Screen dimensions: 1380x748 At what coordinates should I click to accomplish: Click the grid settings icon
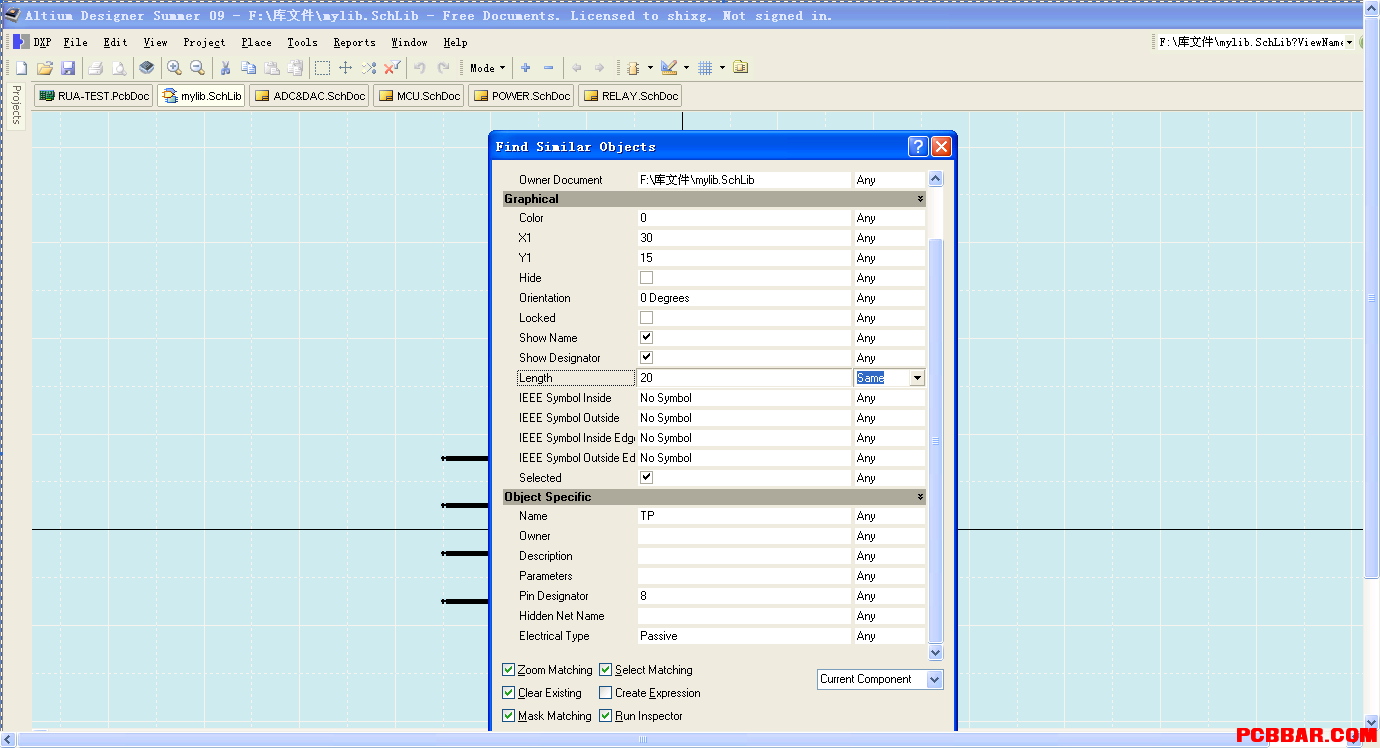(x=705, y=68)
